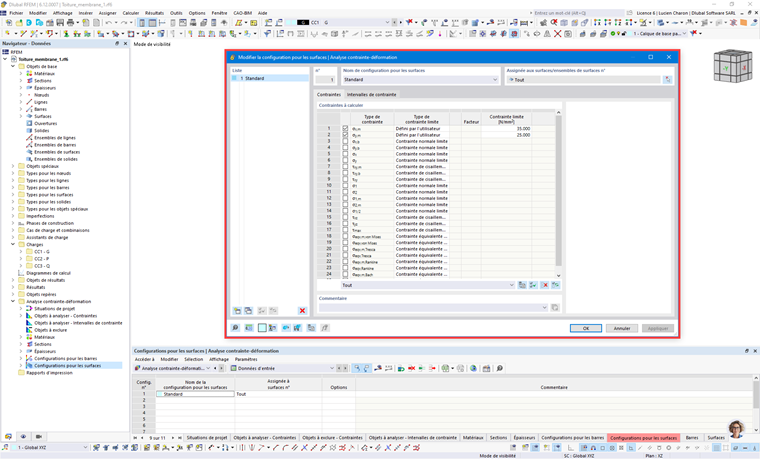Viewport: 760px width, 459px height.
Task: Select Configurations pour les surfaces in navigator tree
Action: click(x=68, y=365)
